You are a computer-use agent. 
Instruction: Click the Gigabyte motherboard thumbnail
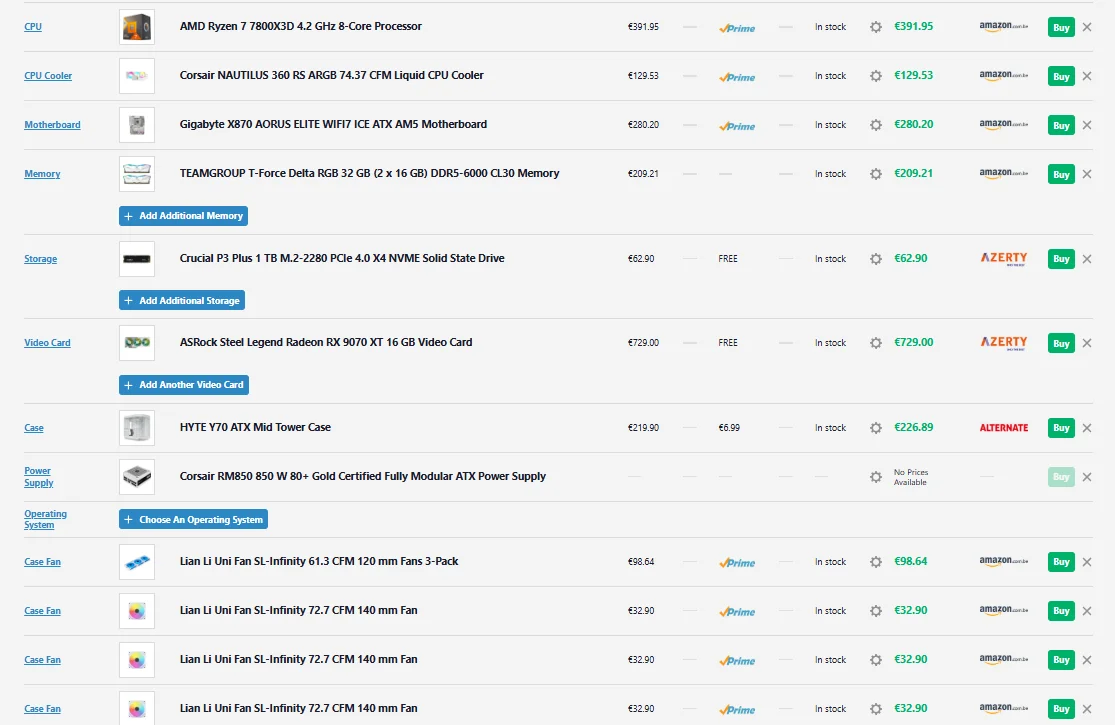click(137, 125)
